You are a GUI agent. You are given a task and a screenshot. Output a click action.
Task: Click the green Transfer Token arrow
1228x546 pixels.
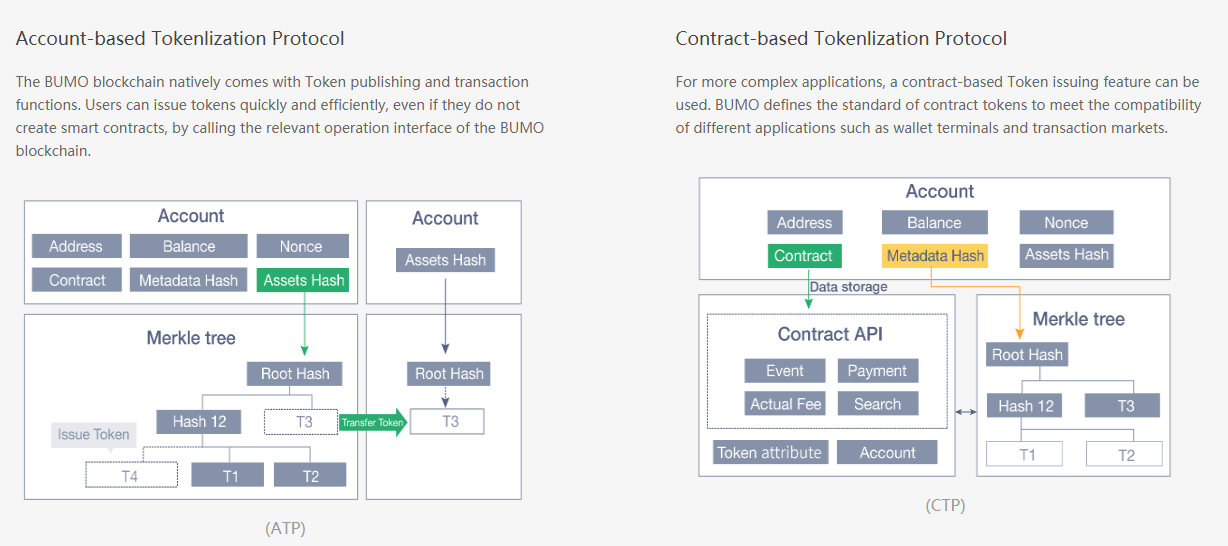(373, 423)
